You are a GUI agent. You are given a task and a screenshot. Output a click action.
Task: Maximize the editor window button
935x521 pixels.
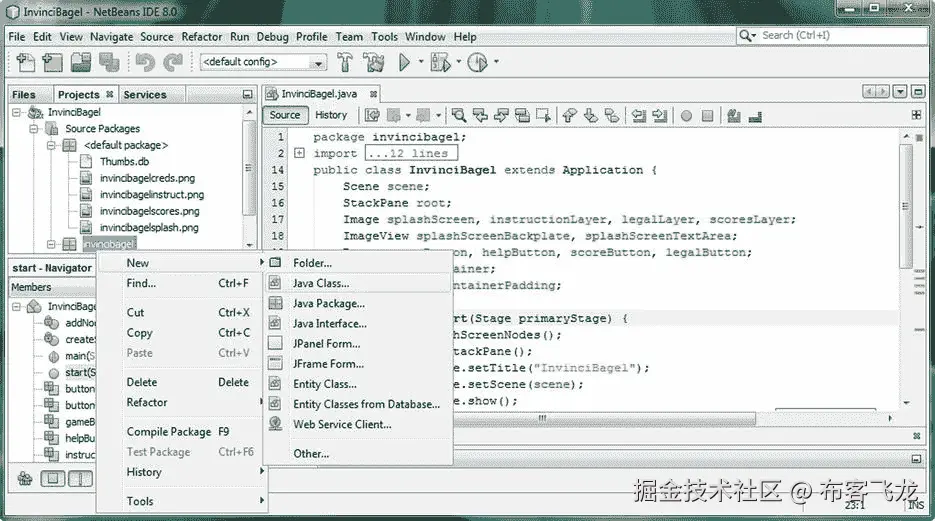tap(918, 91)
